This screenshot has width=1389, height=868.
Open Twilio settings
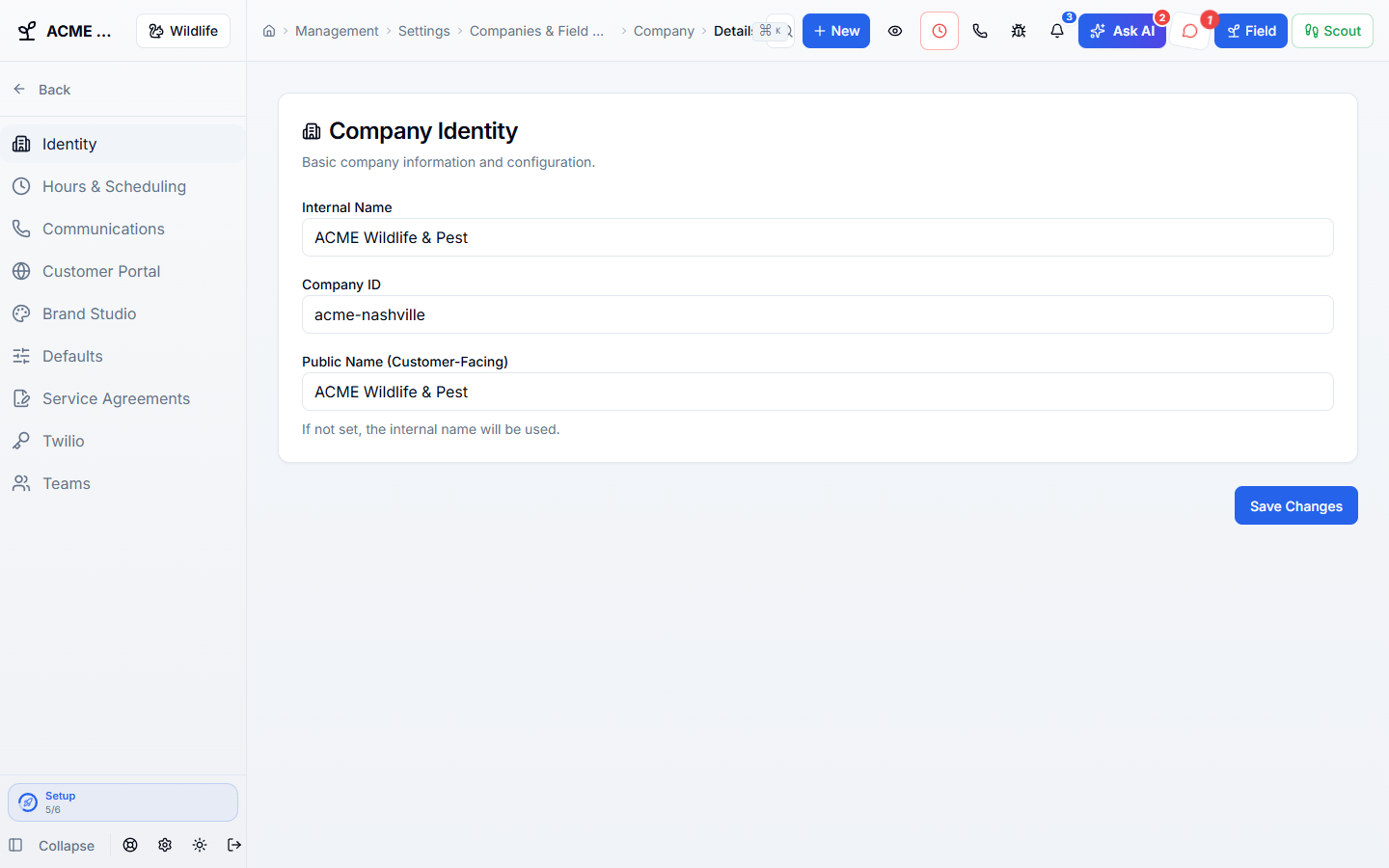(123, 441)
